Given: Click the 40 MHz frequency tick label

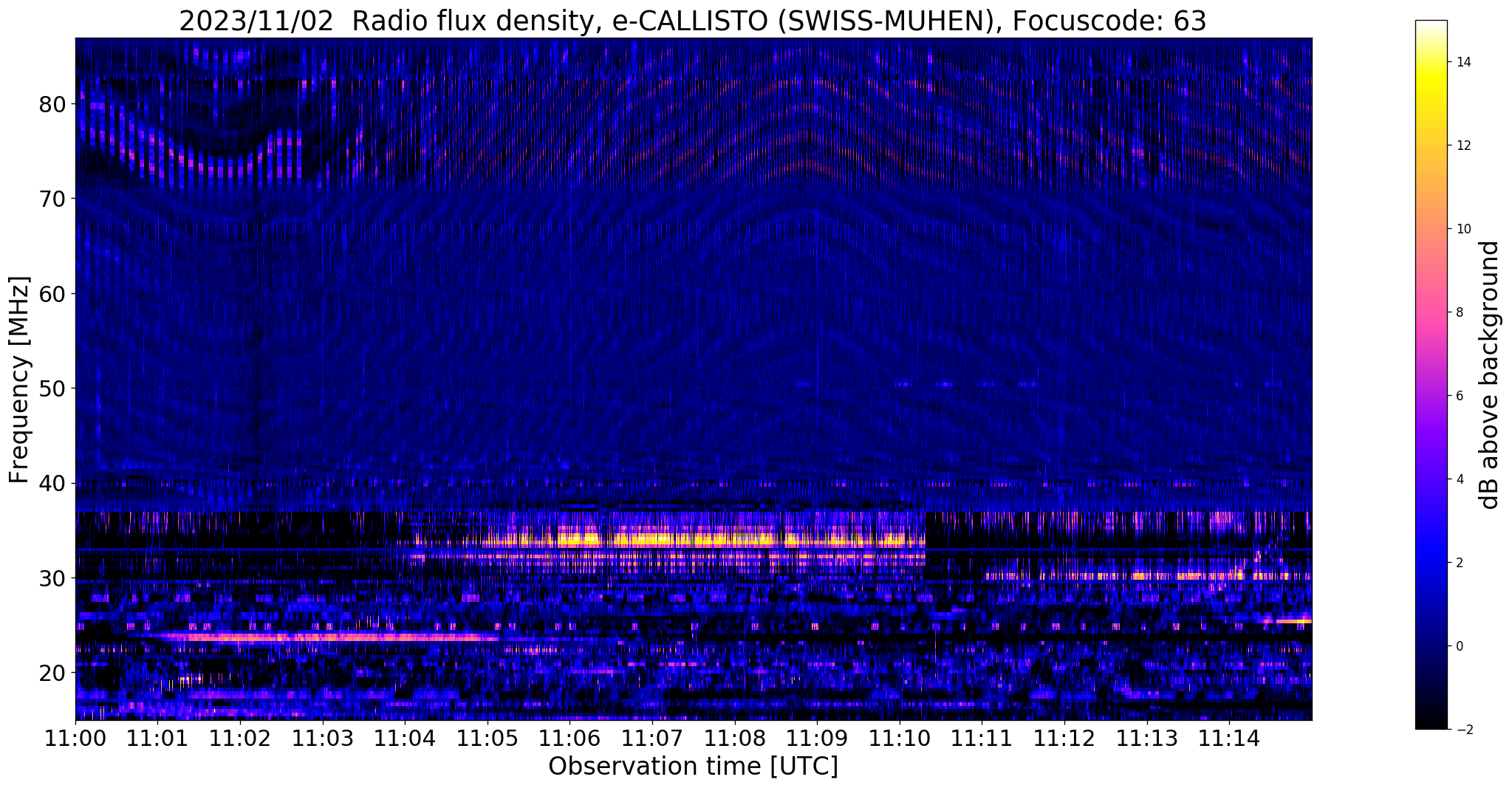Looking at the screenshot, I should click(x=52, y=484).
